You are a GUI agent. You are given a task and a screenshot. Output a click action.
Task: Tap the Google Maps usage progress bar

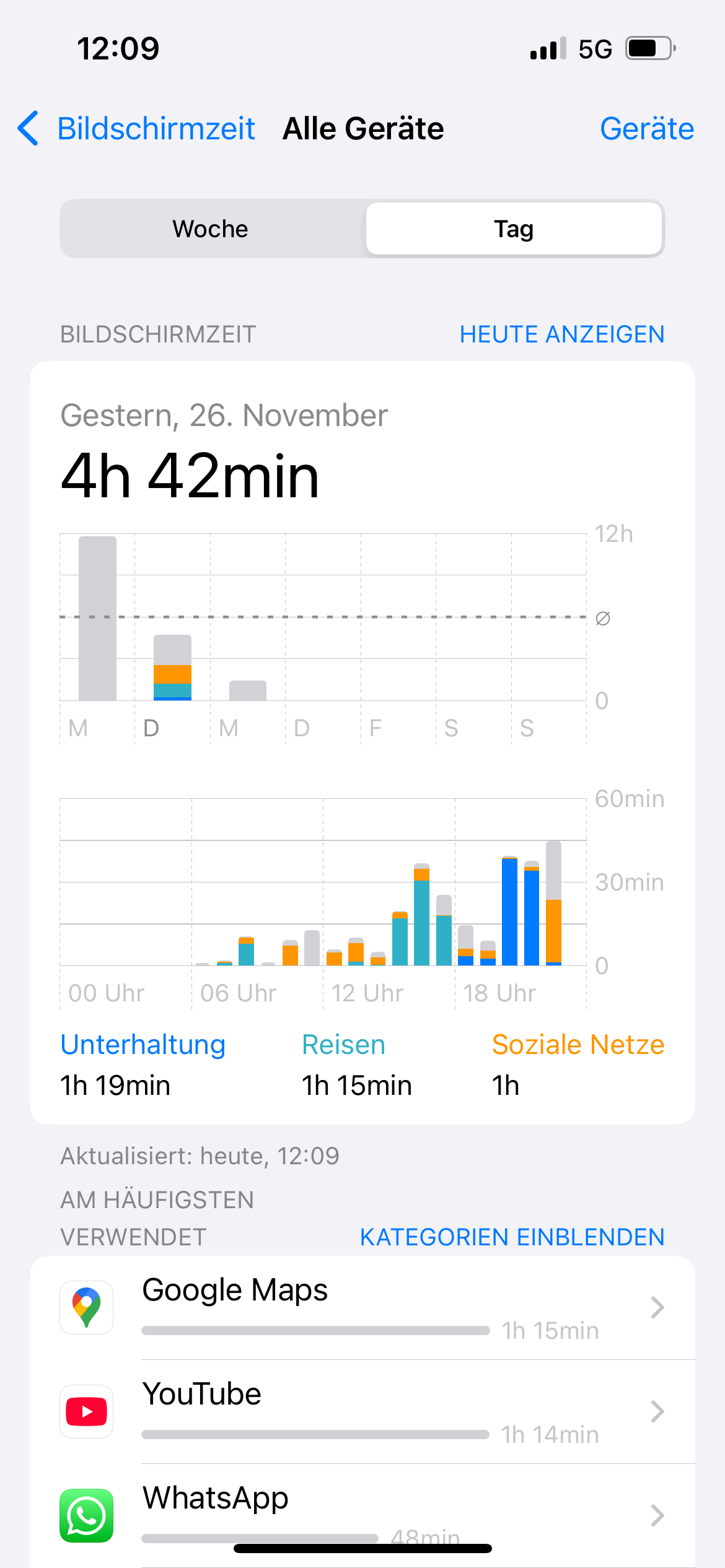[315, 1330]
